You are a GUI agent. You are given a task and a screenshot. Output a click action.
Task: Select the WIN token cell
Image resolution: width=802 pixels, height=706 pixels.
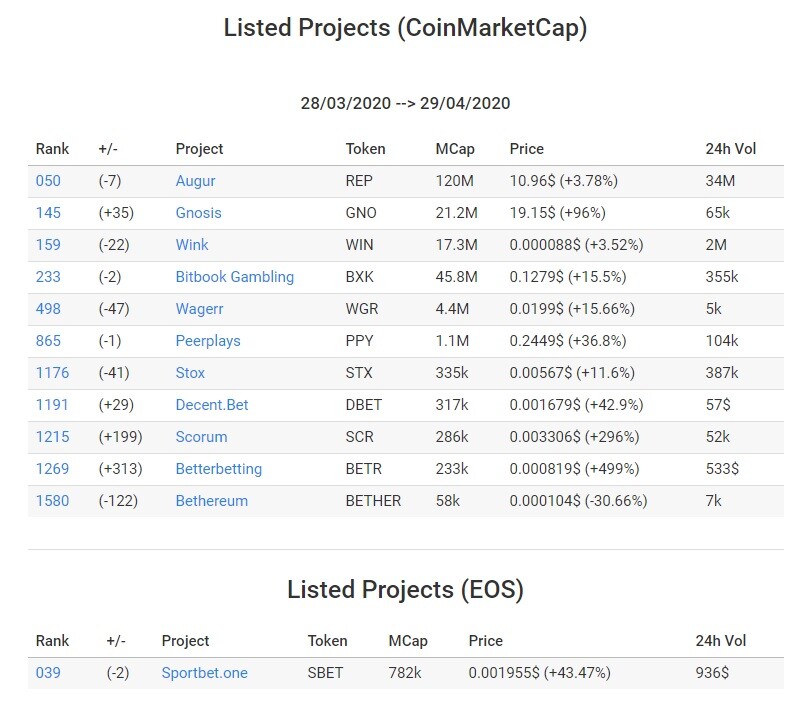pos(360,245)
